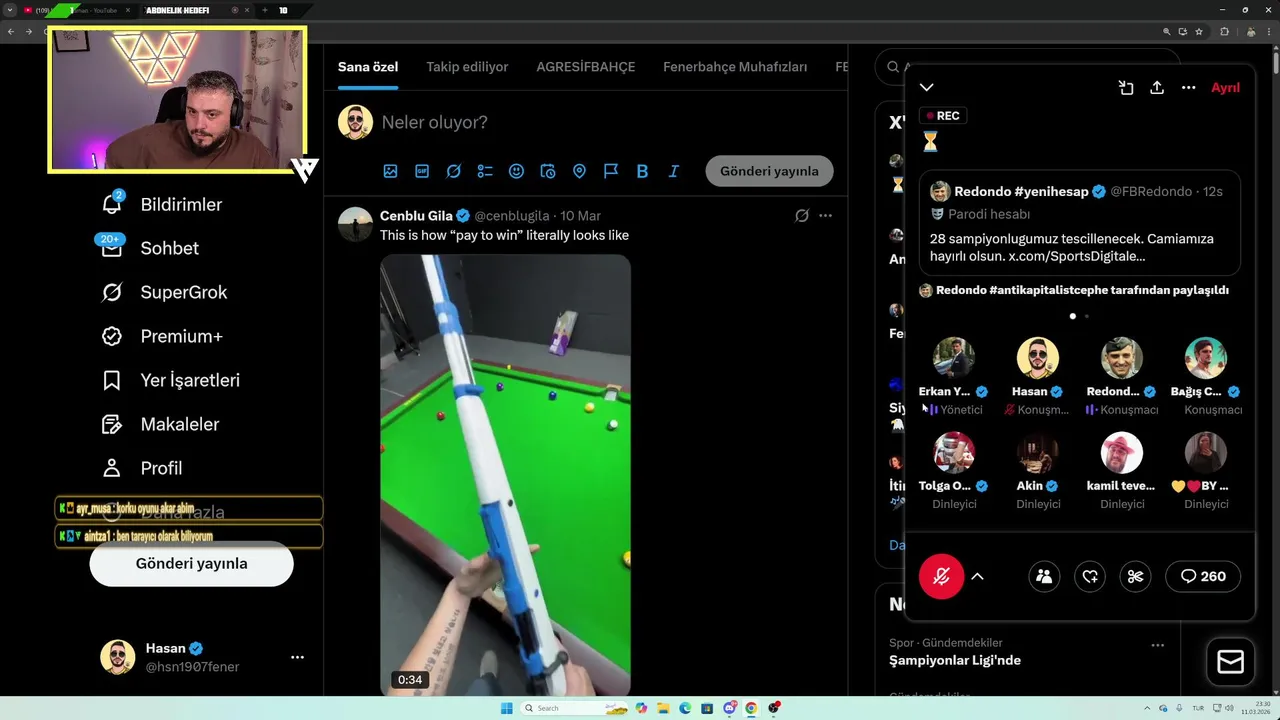Open the 260 comments in the Space
Screen dimensions: 1280x720
[x=1203, y=576]
